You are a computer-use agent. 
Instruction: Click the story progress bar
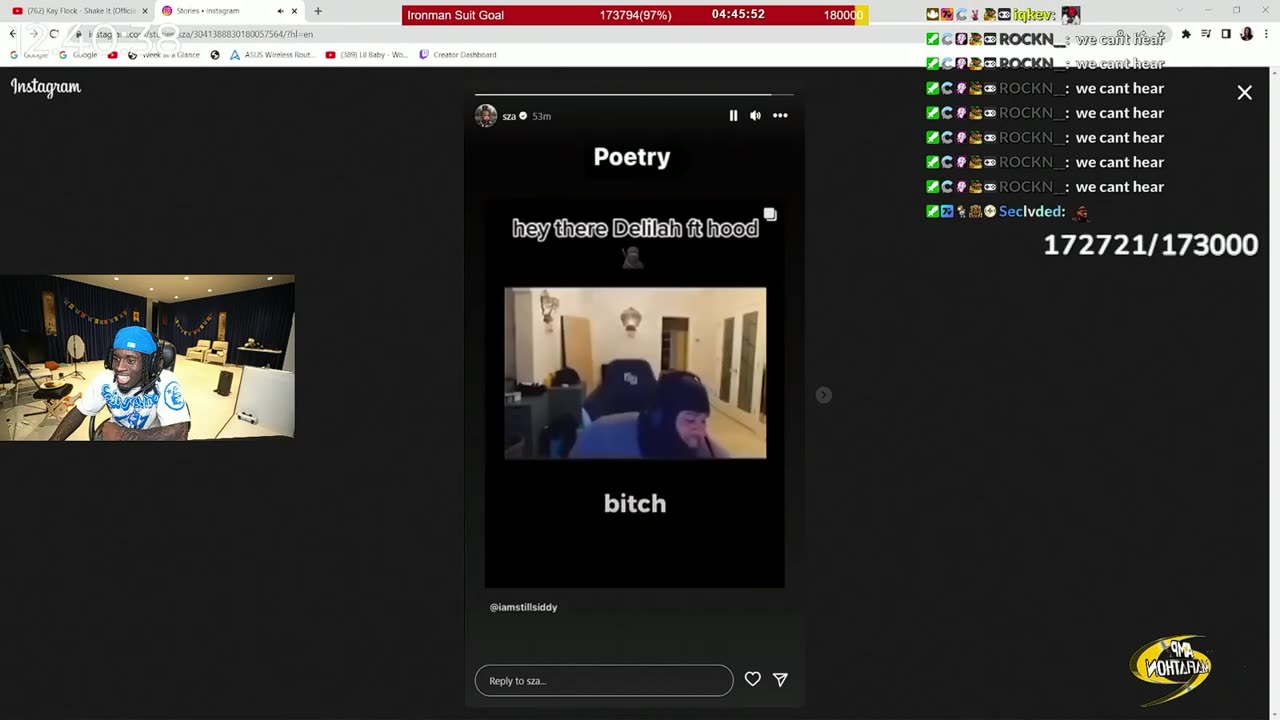coord(634,95)
